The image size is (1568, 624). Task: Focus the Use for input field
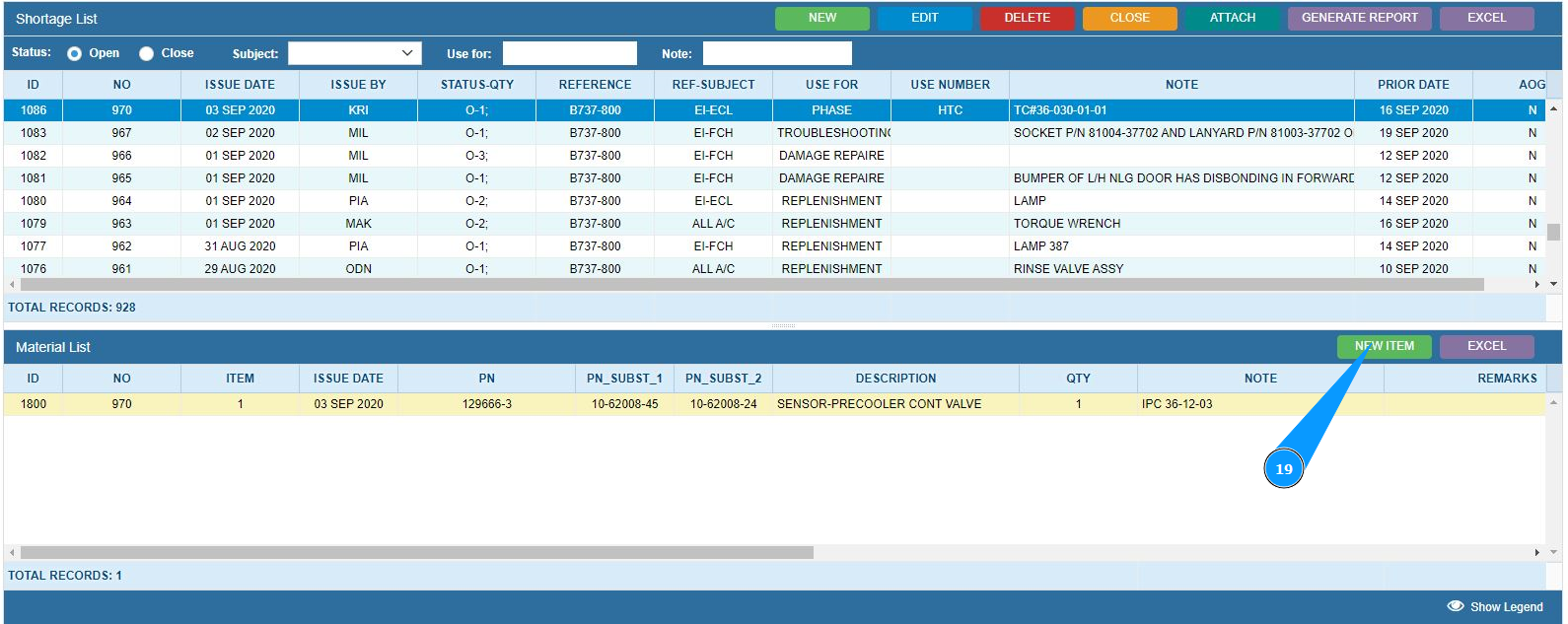570,53
